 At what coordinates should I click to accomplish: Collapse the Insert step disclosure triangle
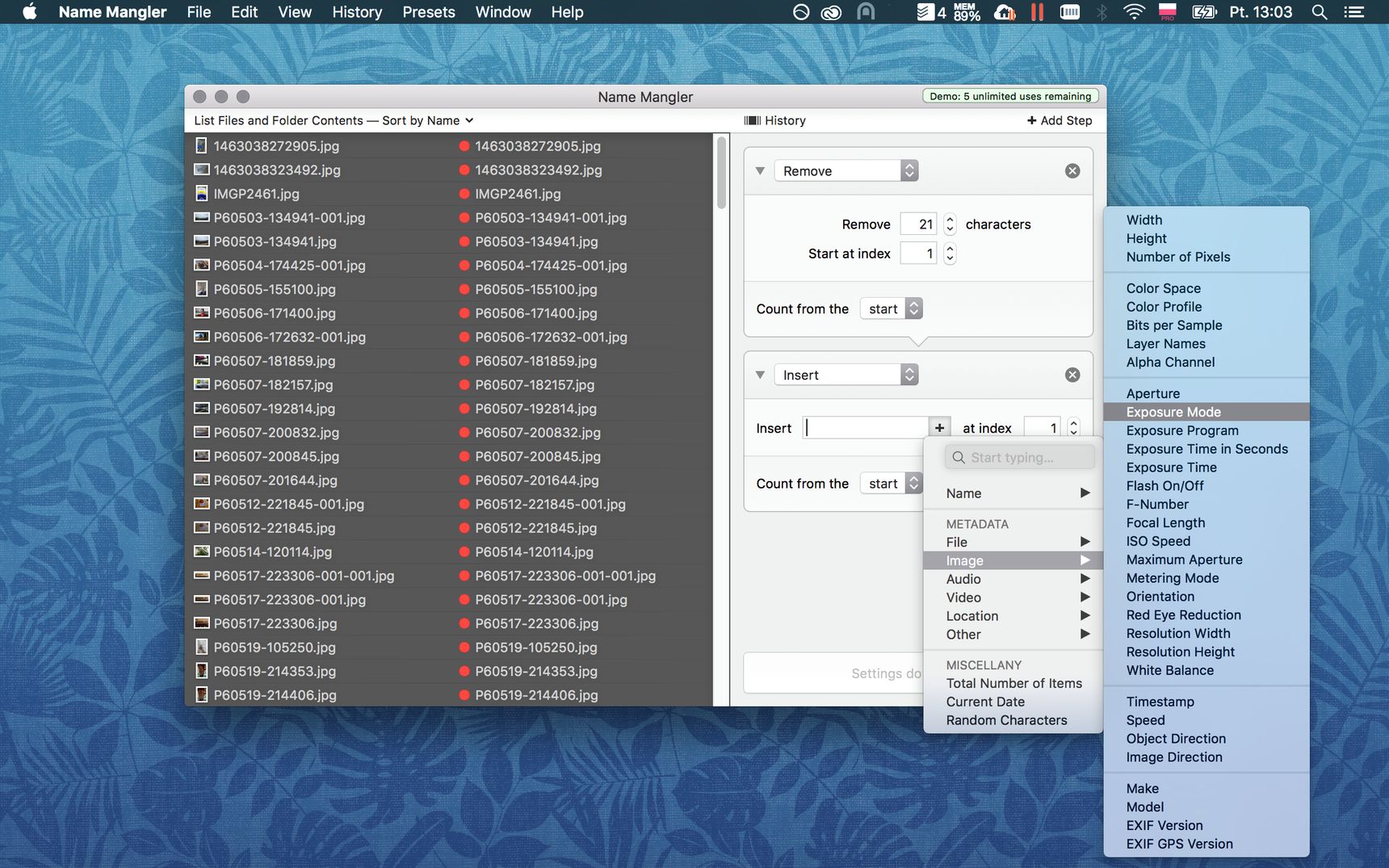[760, 375]
